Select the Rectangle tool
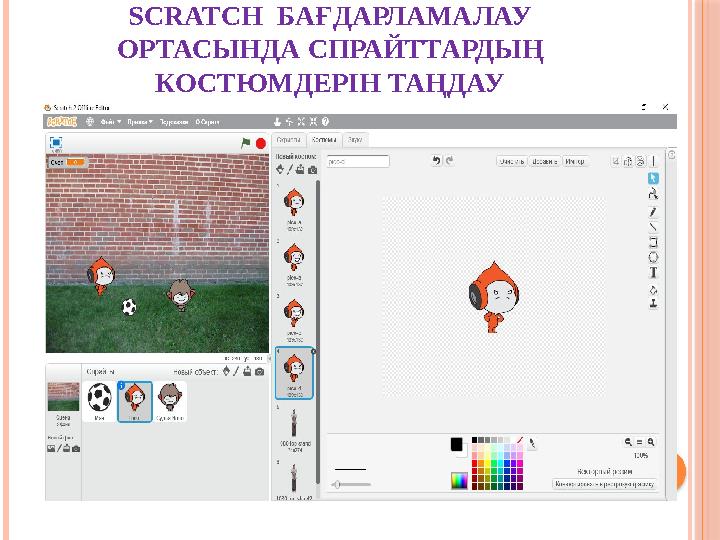This screenshot has width=720, height=540. point(653,242)
